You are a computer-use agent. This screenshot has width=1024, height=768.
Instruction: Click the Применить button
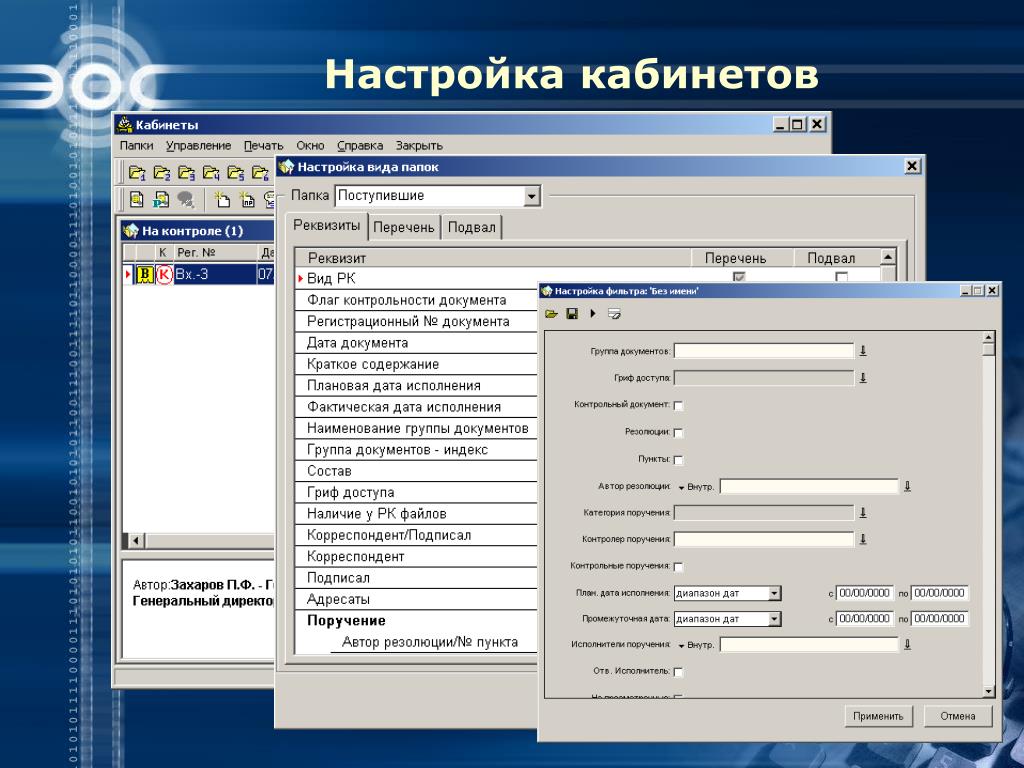pos(878,716)
